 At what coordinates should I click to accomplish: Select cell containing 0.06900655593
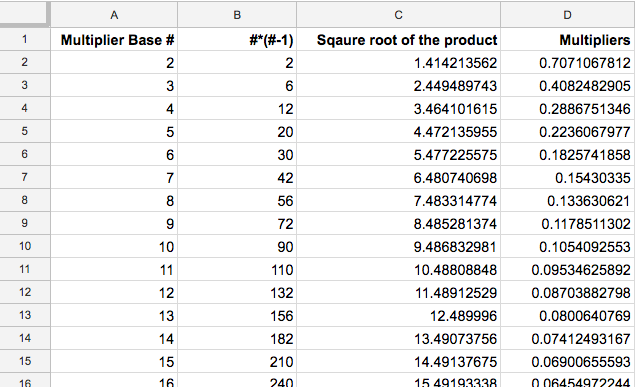(568, 361)
